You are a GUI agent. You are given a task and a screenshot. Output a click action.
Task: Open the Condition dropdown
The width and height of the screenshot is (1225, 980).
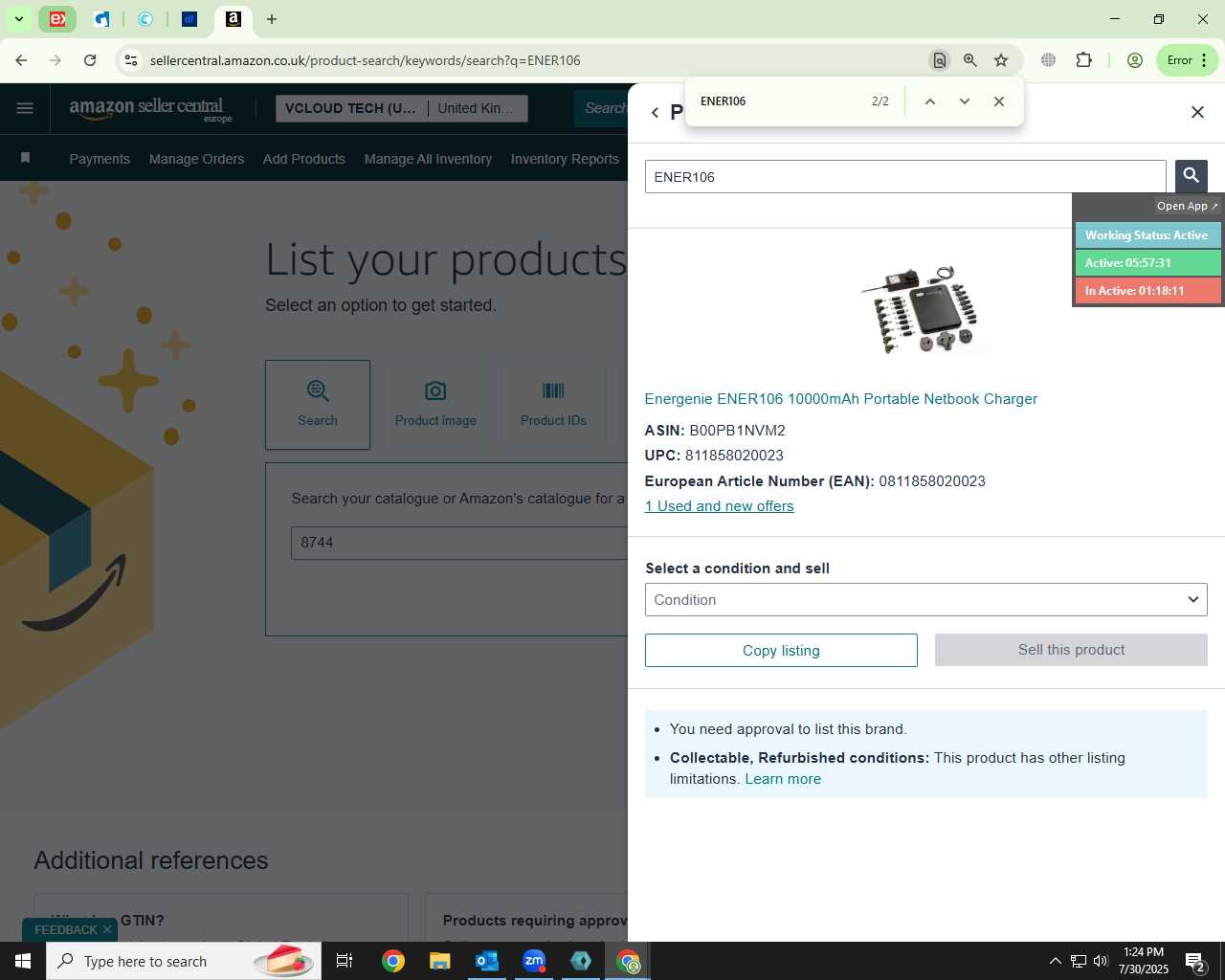pos(925,600)
